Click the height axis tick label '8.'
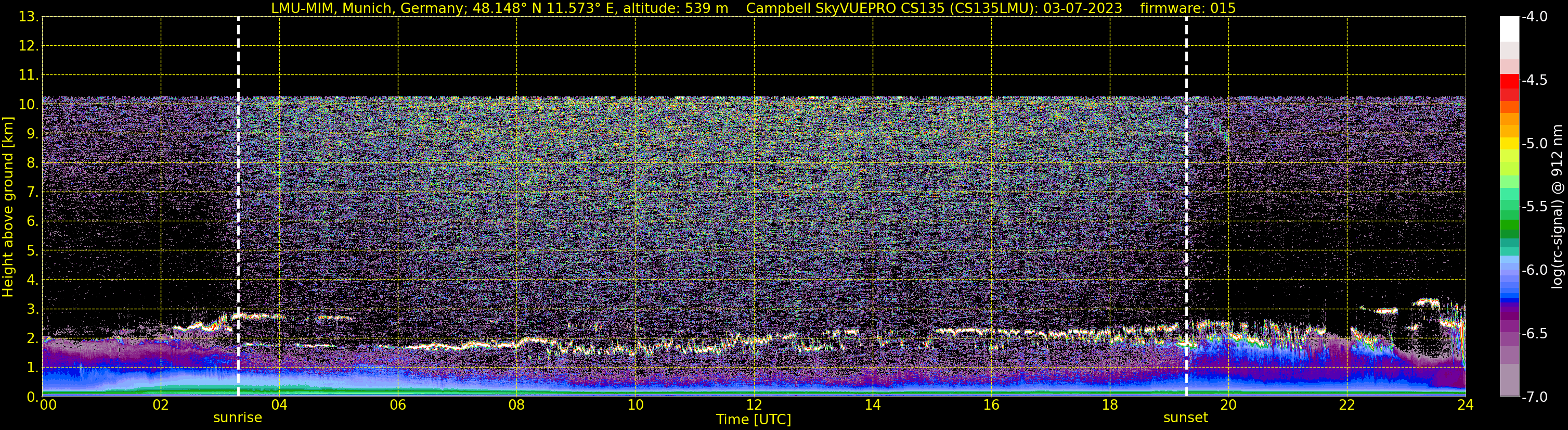 (x=32, y=163)
